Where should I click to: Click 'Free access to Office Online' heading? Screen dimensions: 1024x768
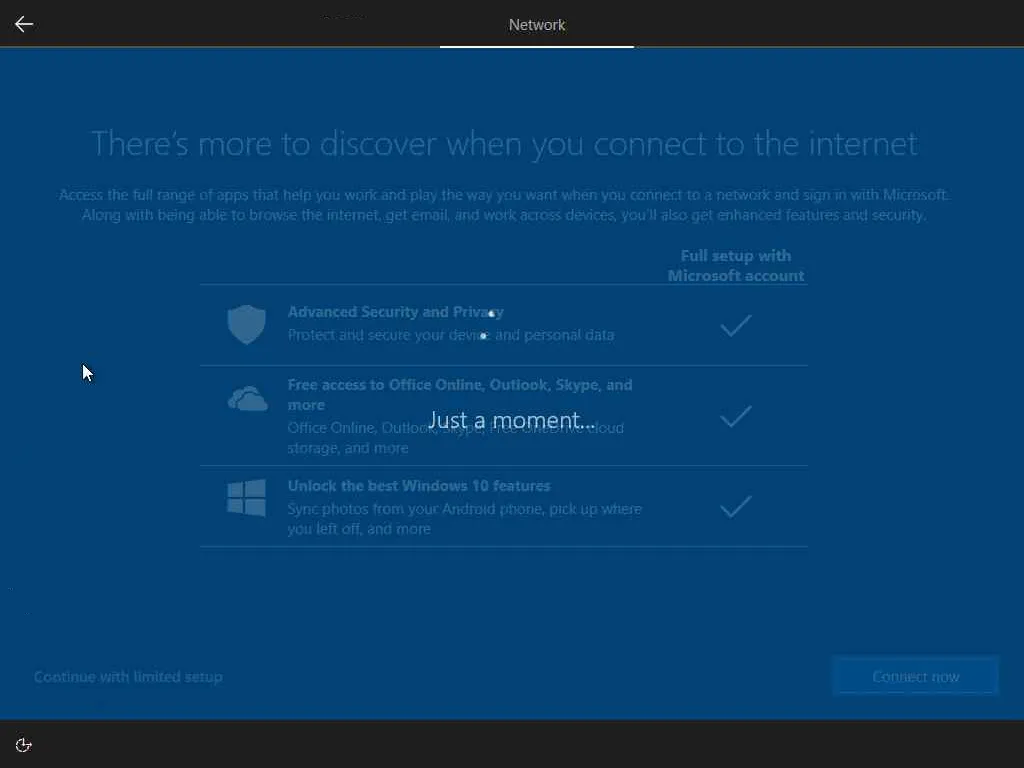click(460, 394)
